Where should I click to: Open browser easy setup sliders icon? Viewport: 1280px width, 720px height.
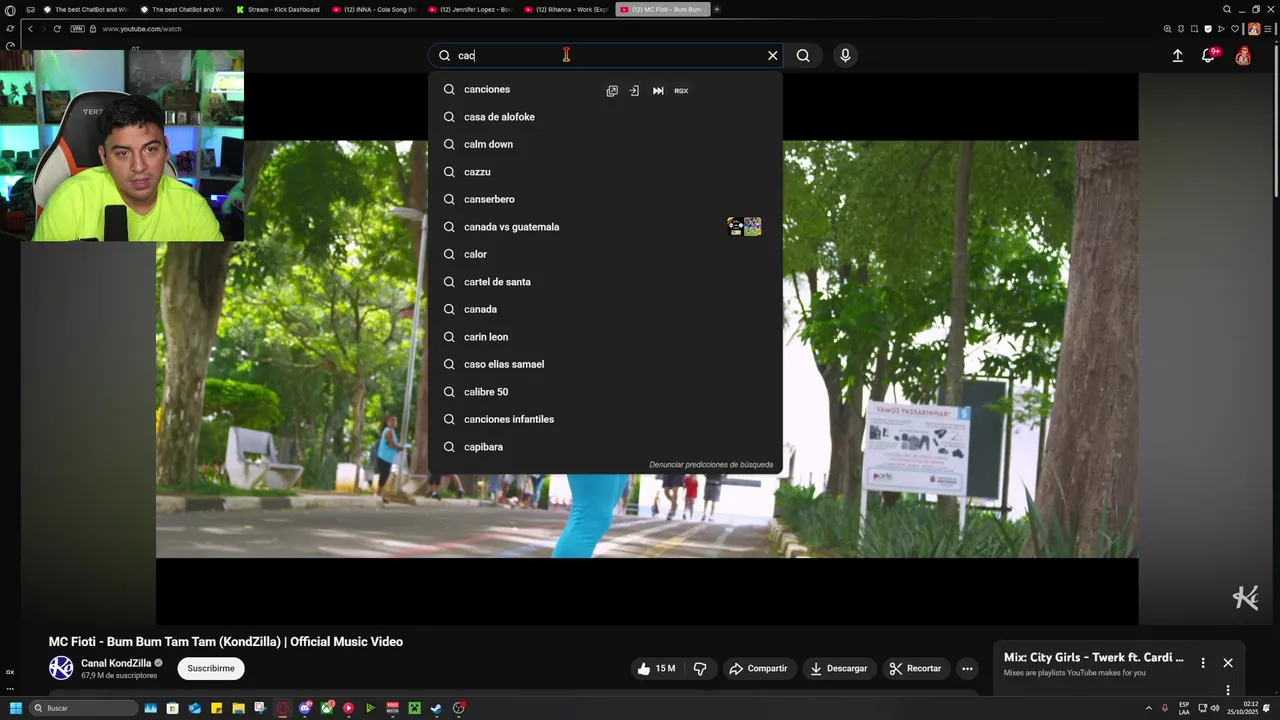click(x=1267, y=29)
